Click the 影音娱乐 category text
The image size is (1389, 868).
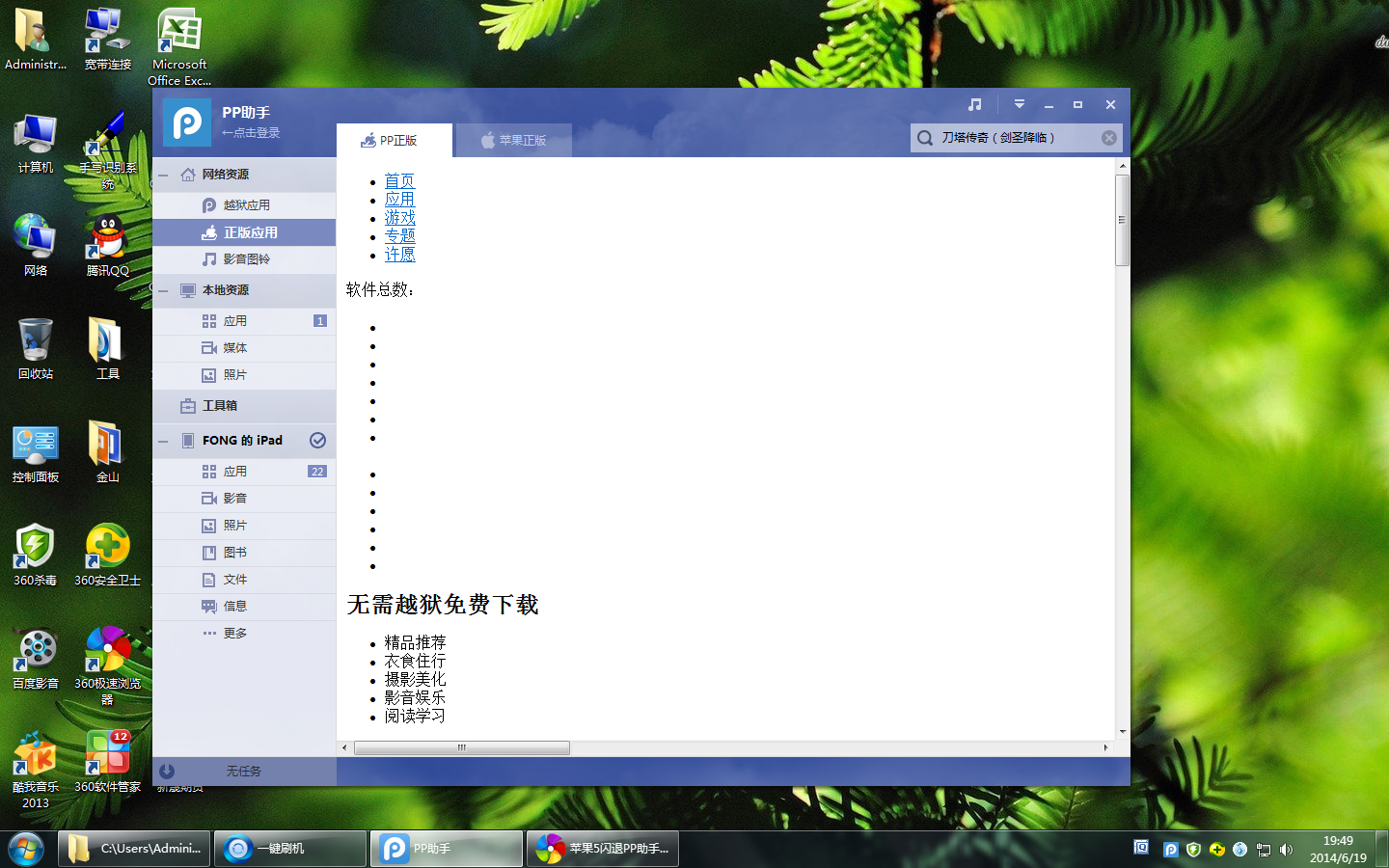[x=415, y=697]
